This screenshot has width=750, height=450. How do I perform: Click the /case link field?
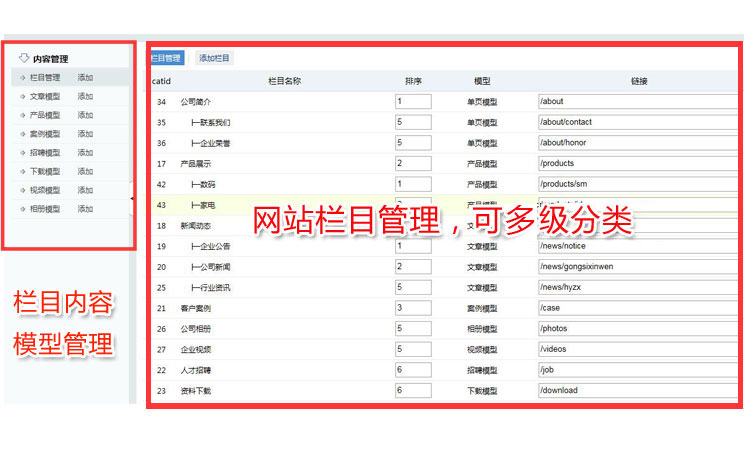[638, 307]
